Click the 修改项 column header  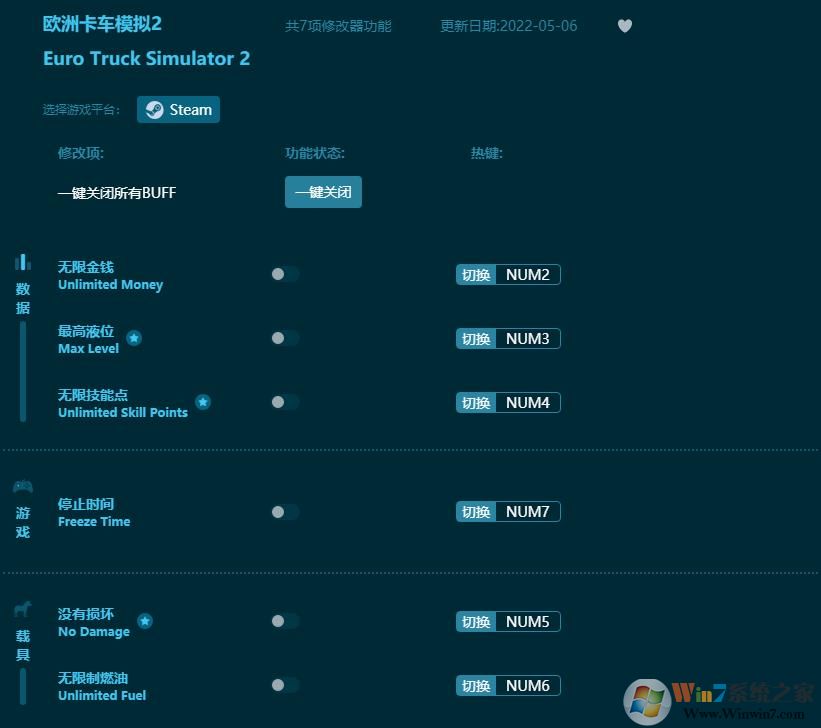tap(81, 153)
